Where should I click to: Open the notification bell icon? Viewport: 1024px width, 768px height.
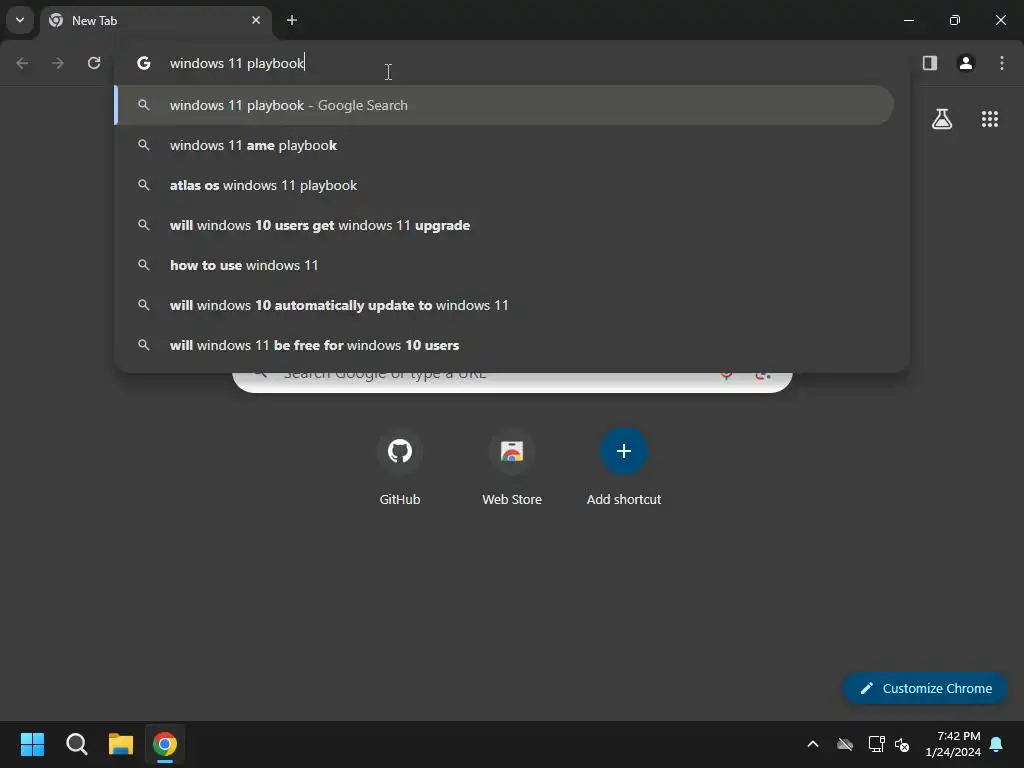click(x=996, y=744)
